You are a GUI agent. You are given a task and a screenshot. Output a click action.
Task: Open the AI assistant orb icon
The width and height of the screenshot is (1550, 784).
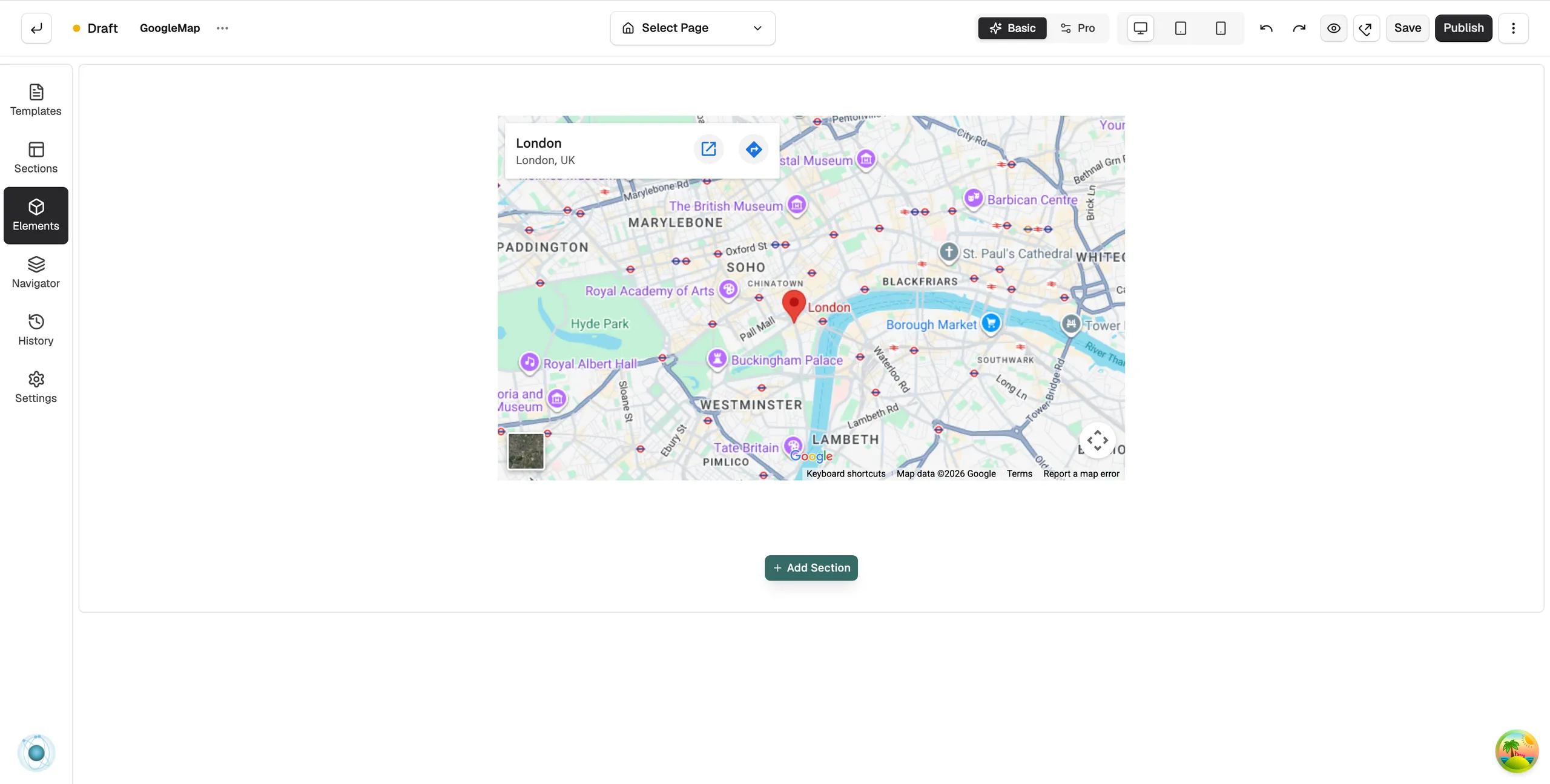[x=36, y=753]
